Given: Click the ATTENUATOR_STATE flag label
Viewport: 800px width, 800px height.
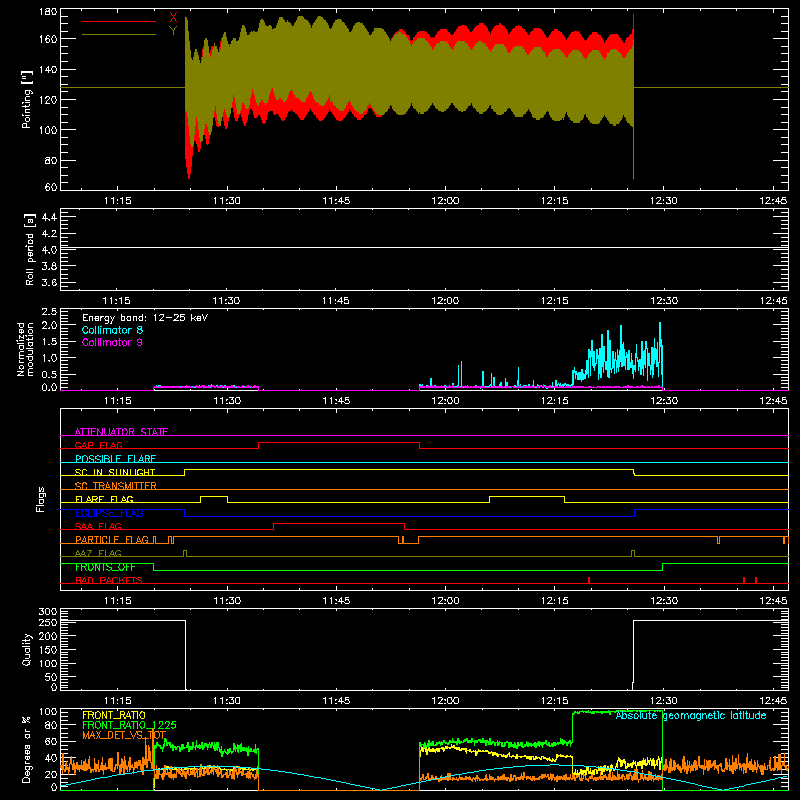Looking at the screenshot, I should (x=121, y=432).
